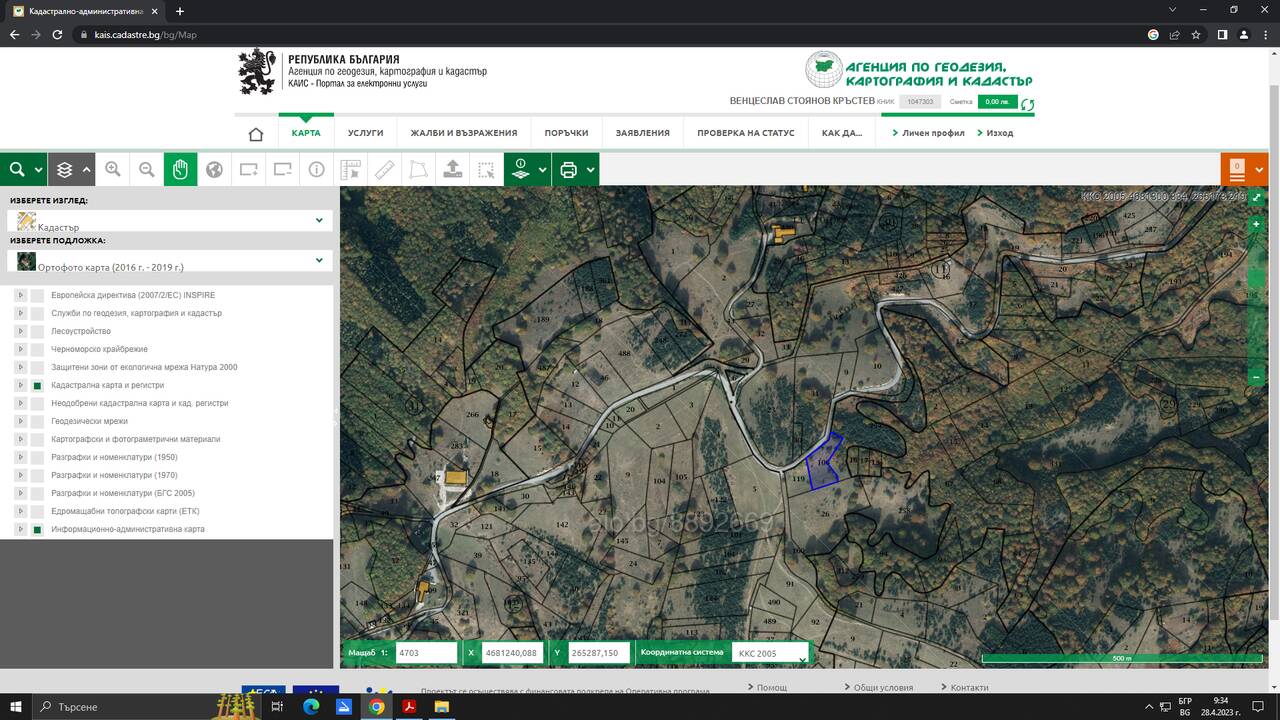Image resolution: width=1280 pixels, height=720 pixels.
Task: Toggle Натура 2000 защитени зони checkbox
Action: [x=37, y=368]
